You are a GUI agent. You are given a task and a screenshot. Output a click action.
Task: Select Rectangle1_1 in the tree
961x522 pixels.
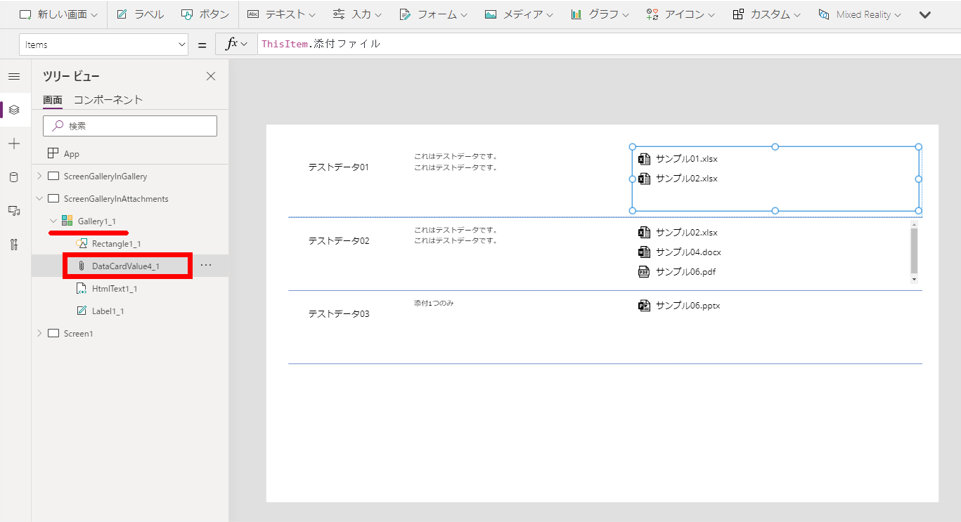coord(116,244)
